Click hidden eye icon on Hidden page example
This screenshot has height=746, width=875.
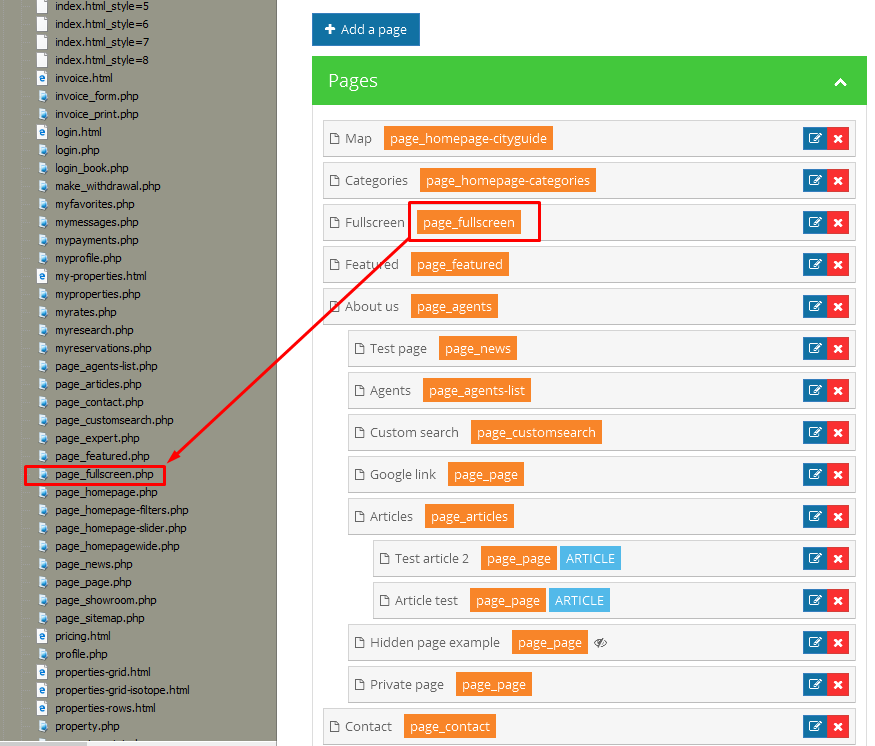point(600,643)
